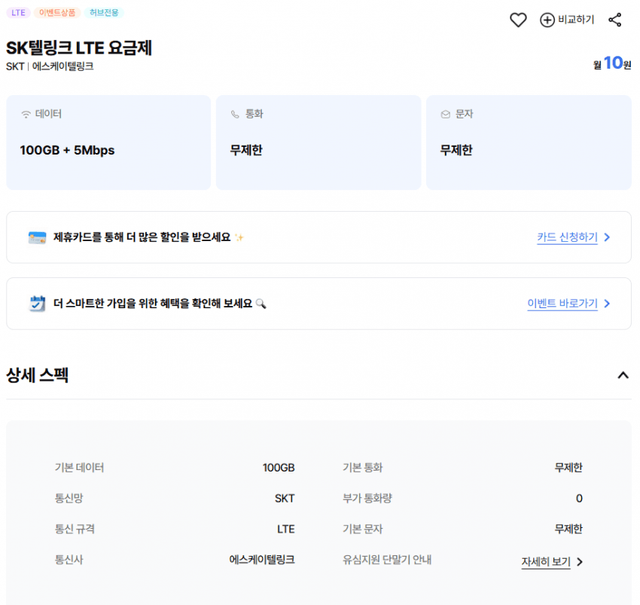640x605 pixels.
Task: Select the 이벤트상품 tag badge
Action: point(57,13)
